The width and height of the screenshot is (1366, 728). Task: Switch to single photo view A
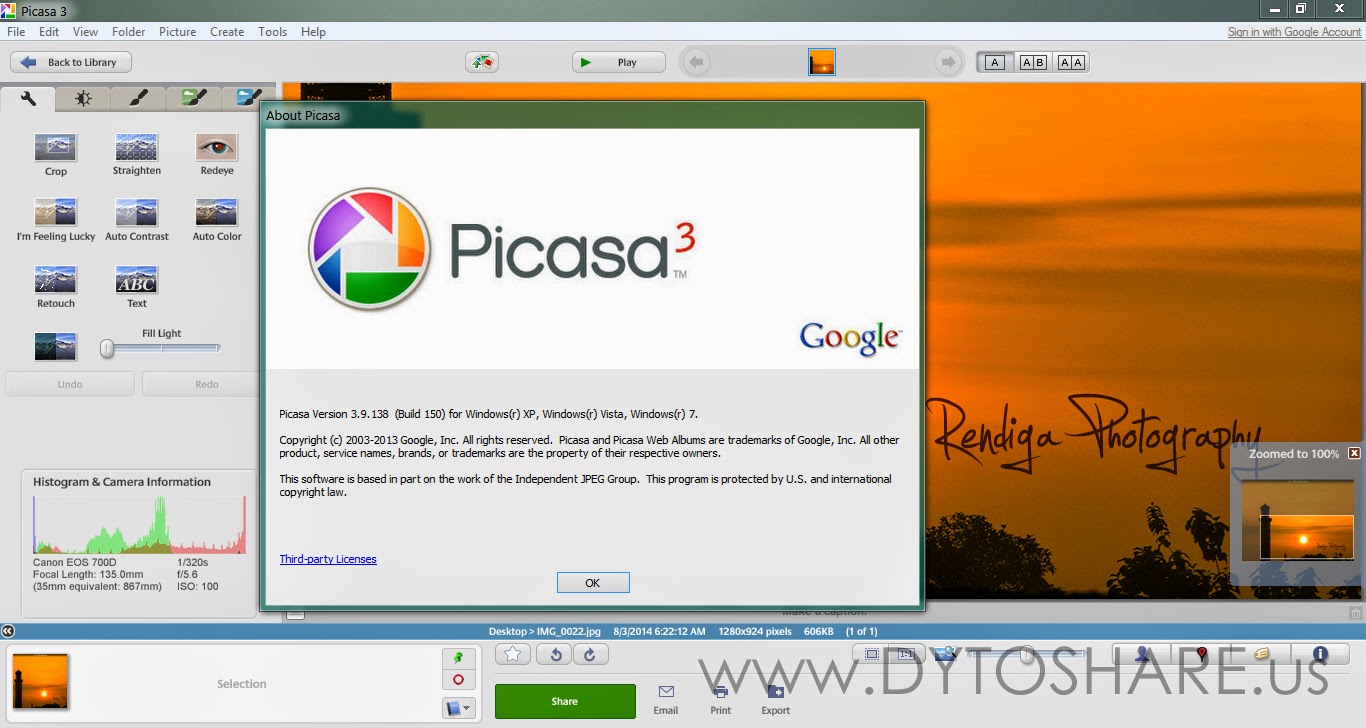pos(994,62)
